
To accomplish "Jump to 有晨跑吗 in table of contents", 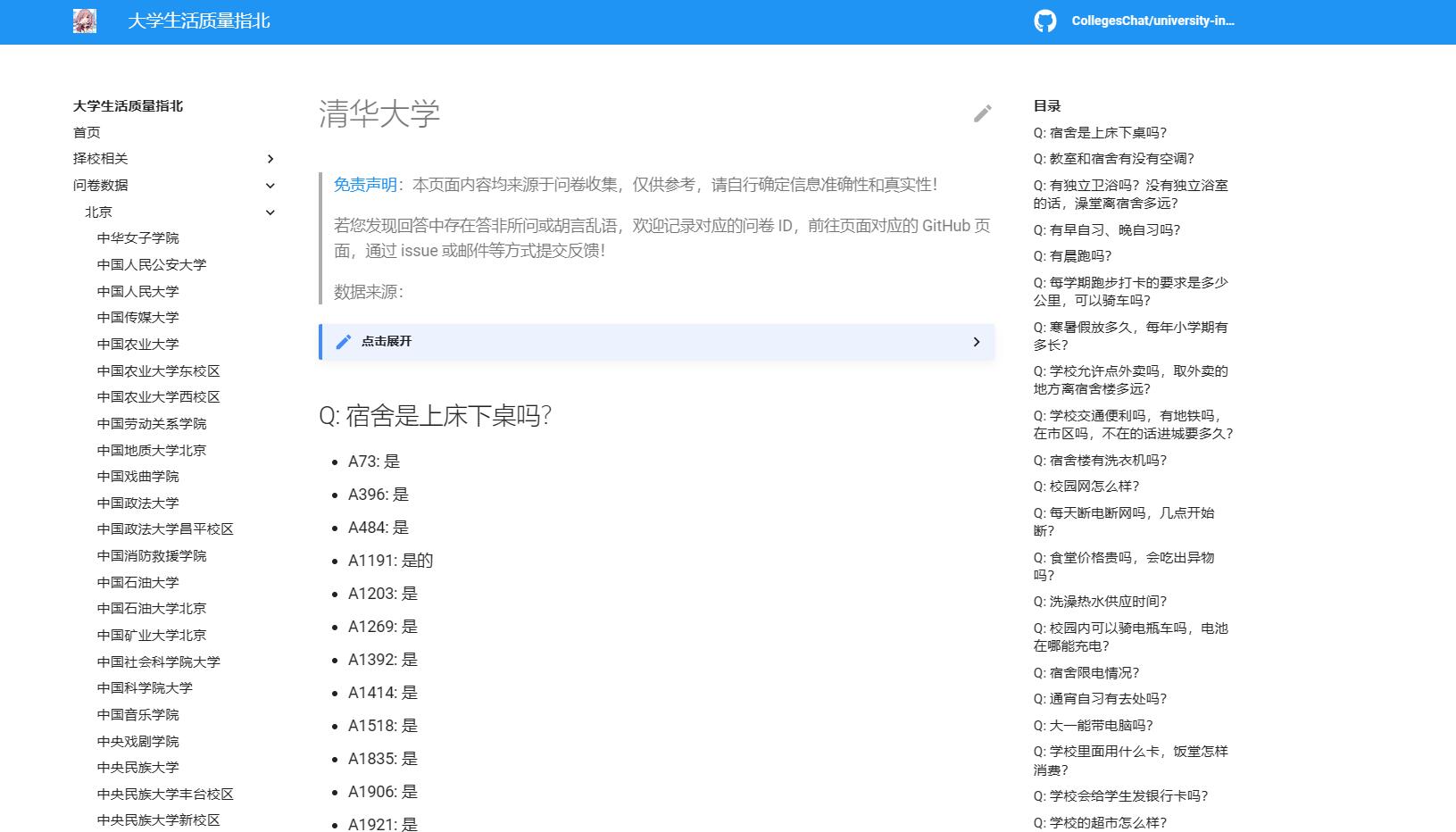I will click(1072, 256).
